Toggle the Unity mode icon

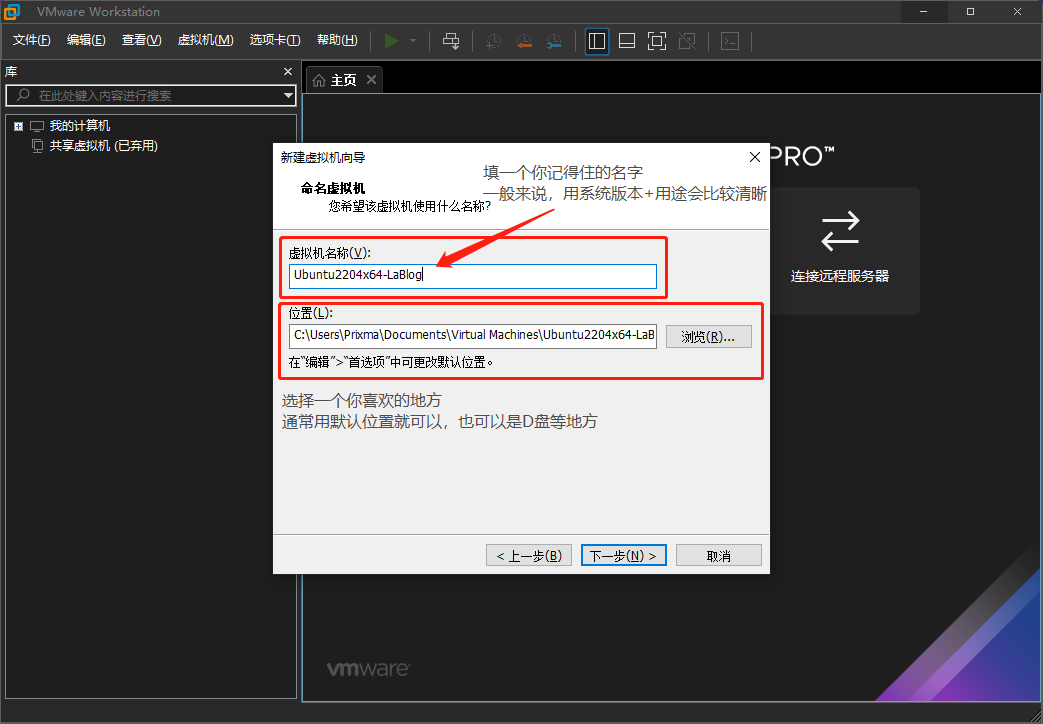(x=687, y=41)
